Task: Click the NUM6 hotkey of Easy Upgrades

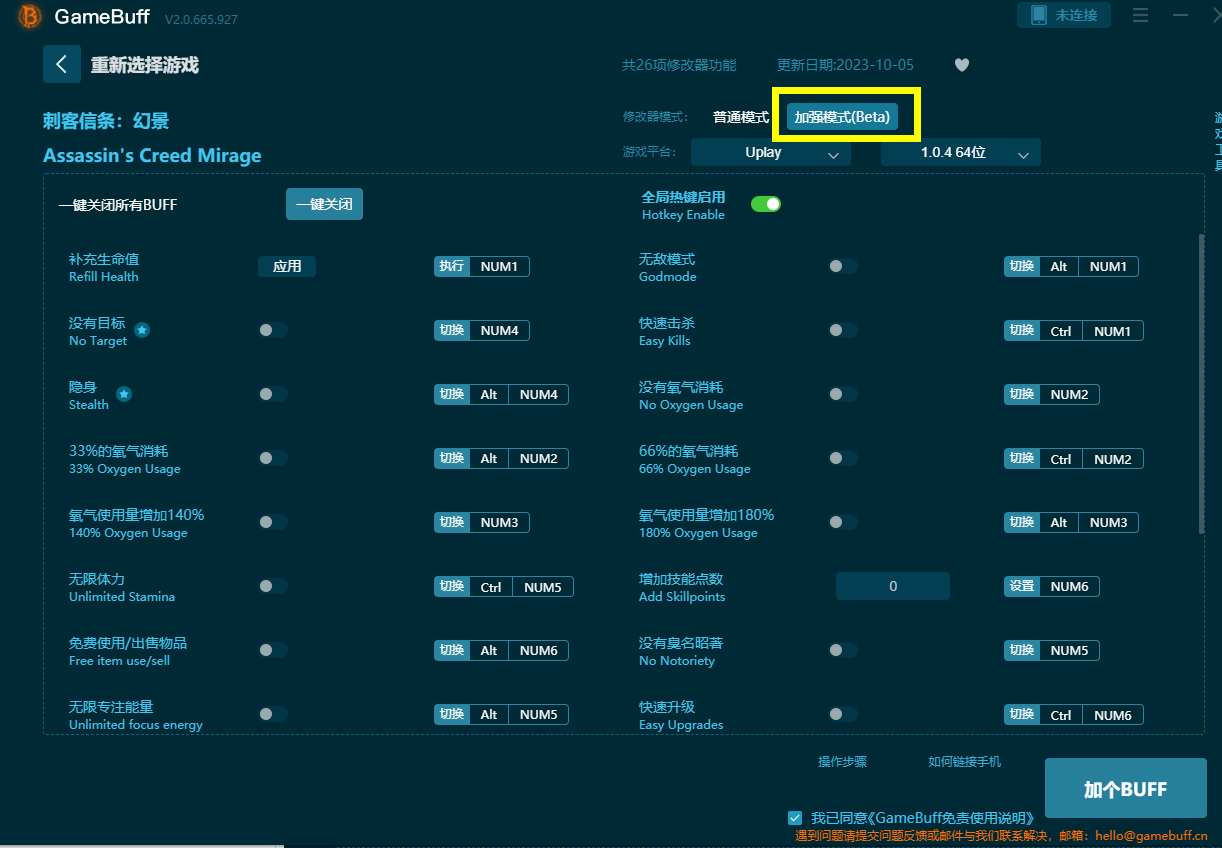Action: (1113, 714)
